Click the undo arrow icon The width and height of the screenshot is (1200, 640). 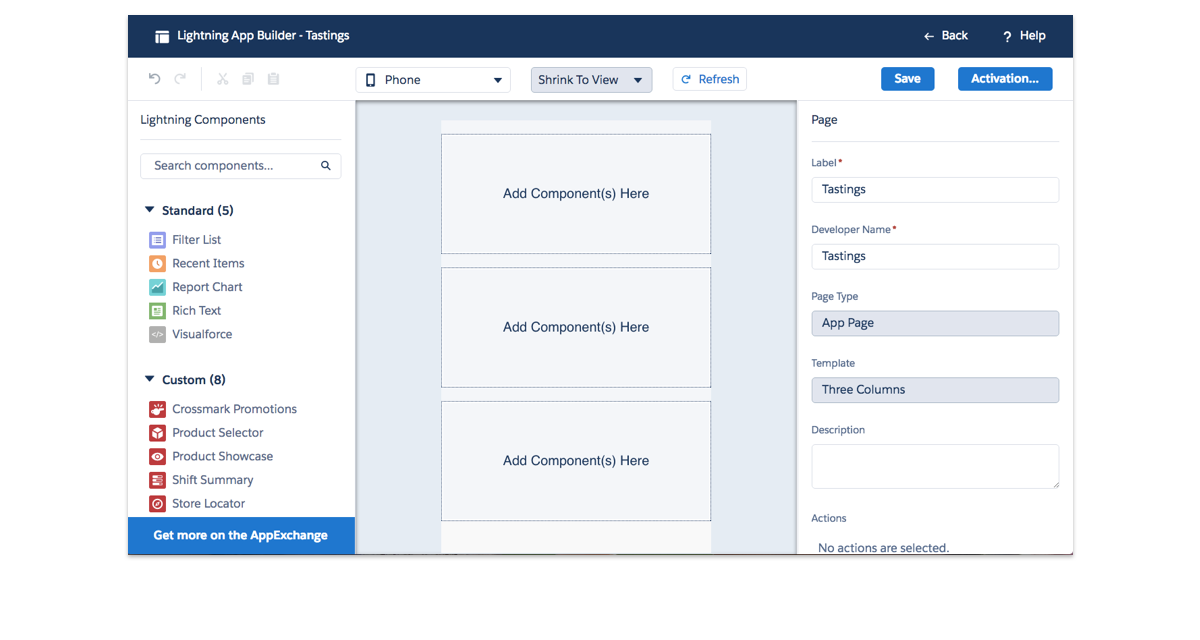(154, 79)
